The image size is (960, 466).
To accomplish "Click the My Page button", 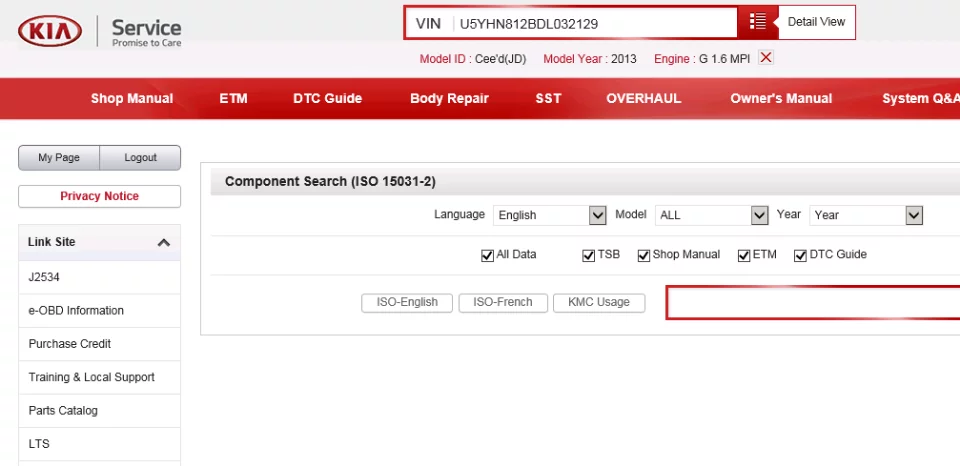I will [59, 157].
